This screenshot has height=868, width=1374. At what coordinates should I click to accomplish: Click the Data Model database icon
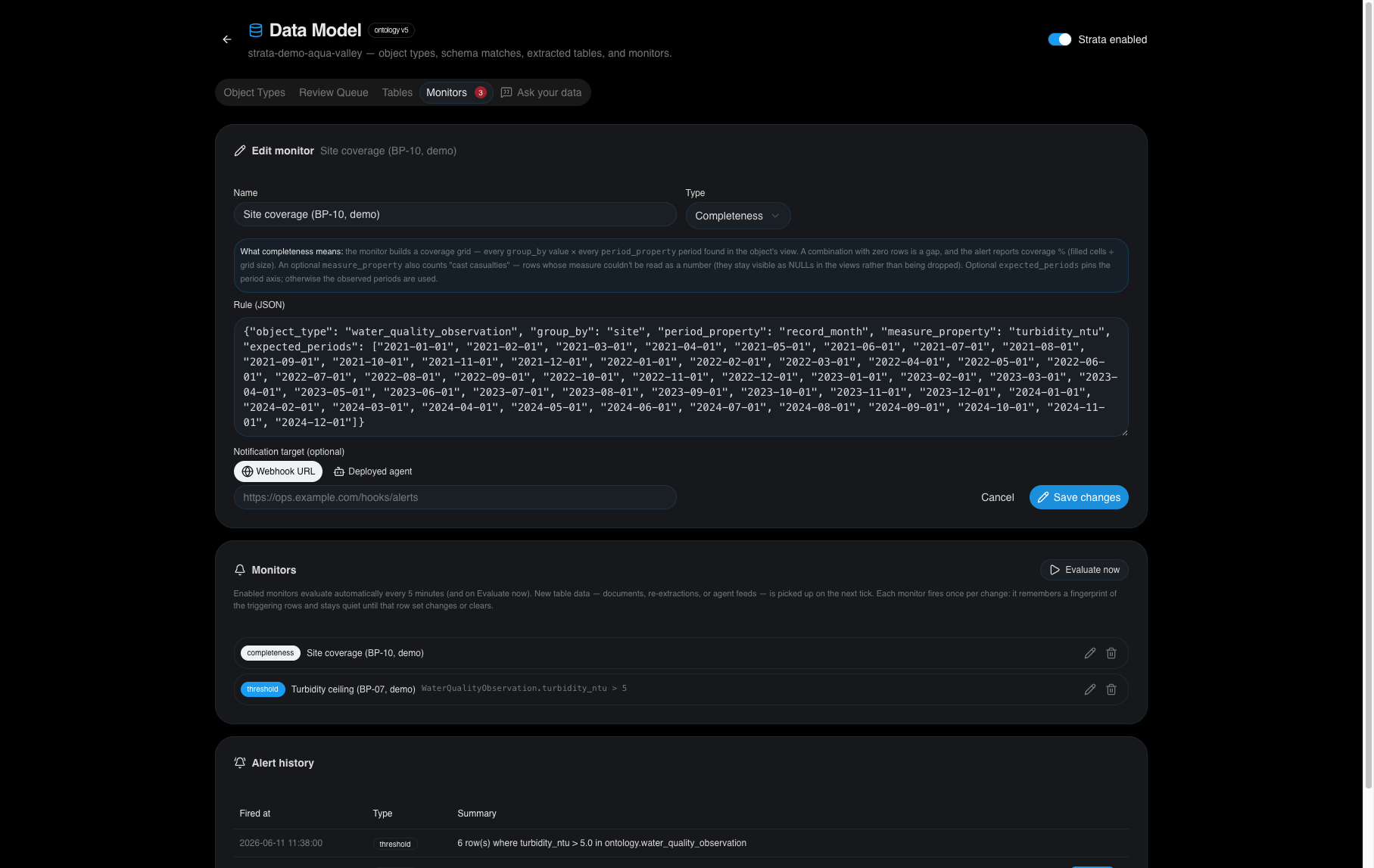(x=256, y=30)
